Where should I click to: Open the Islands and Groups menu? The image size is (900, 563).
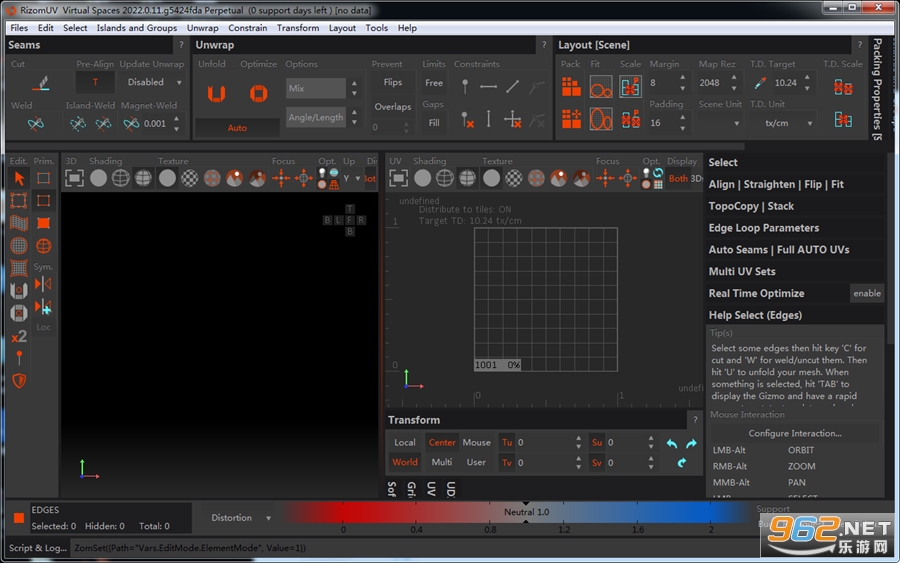(x=137, y=28)
